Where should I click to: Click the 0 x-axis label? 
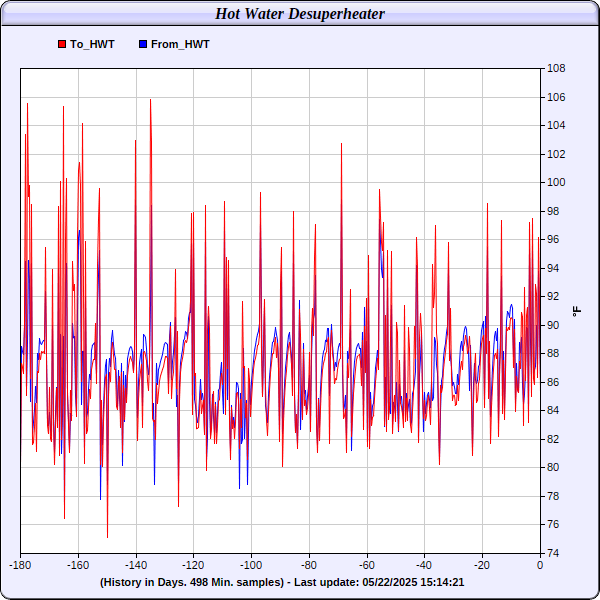(x=540, y=565)
